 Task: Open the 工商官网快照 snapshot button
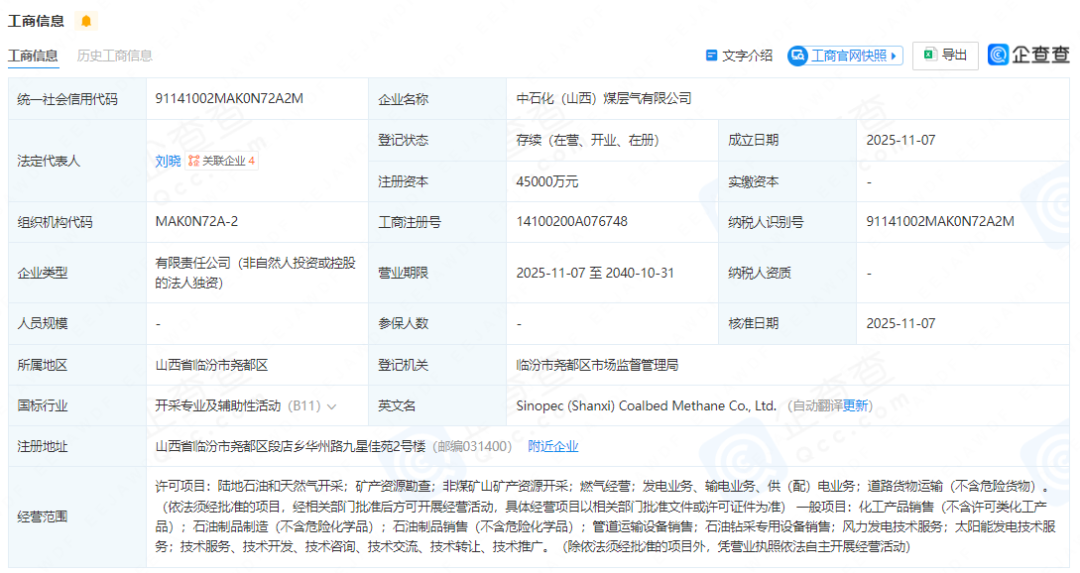click(x=845, y=55)
